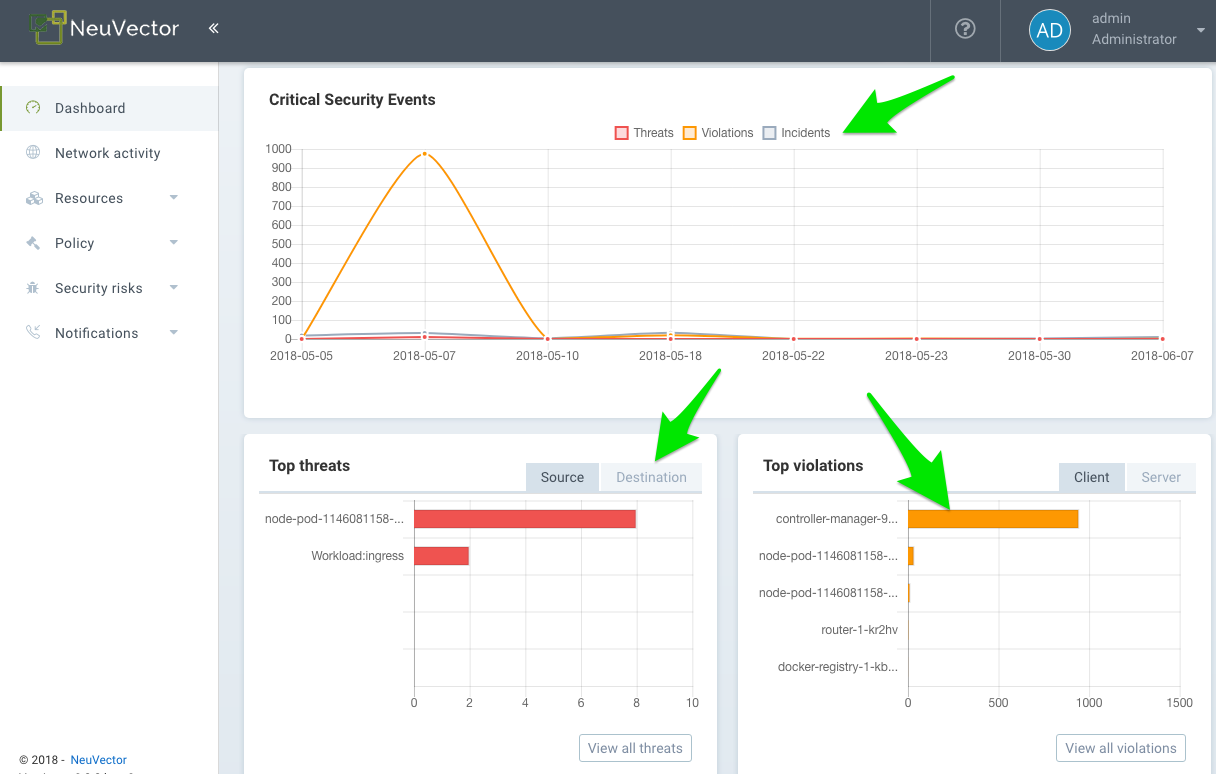Toggle Threats series in chart legend
Screen dimensions: 1216x774
pyautogui.click(x=644, y=133)
